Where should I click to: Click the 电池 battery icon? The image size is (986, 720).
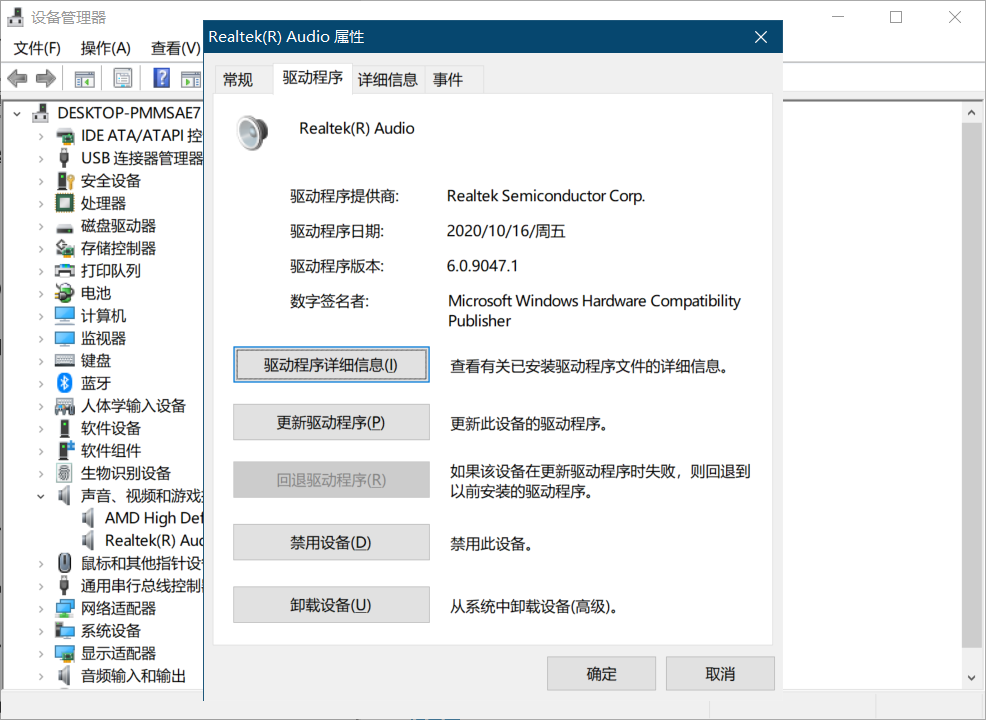[x=65, y=293]
